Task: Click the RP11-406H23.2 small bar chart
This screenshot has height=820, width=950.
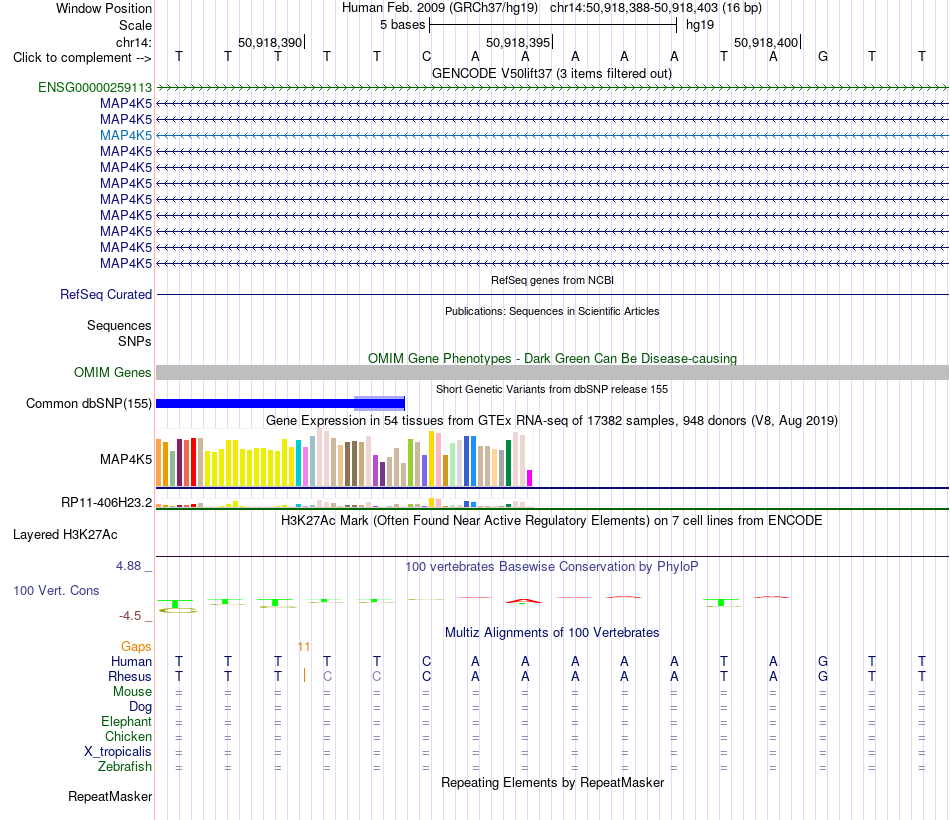Action: 344,502
